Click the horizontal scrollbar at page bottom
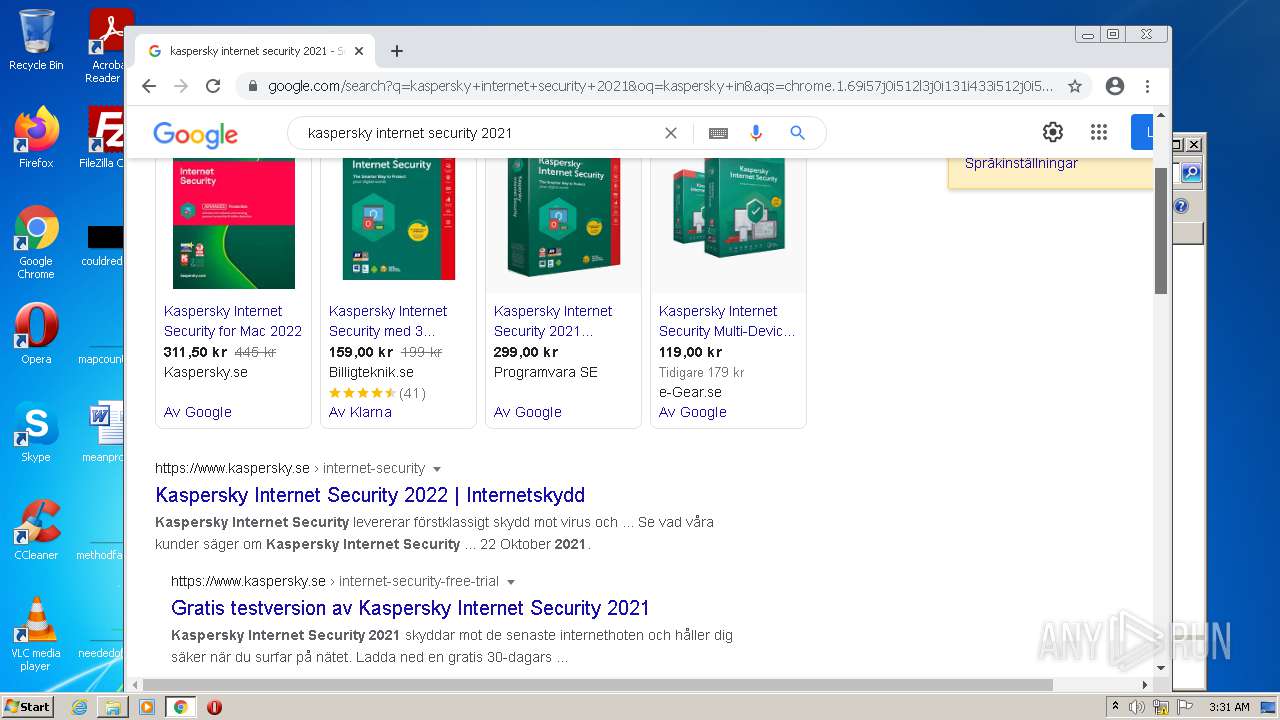 [x=598, y=685]
